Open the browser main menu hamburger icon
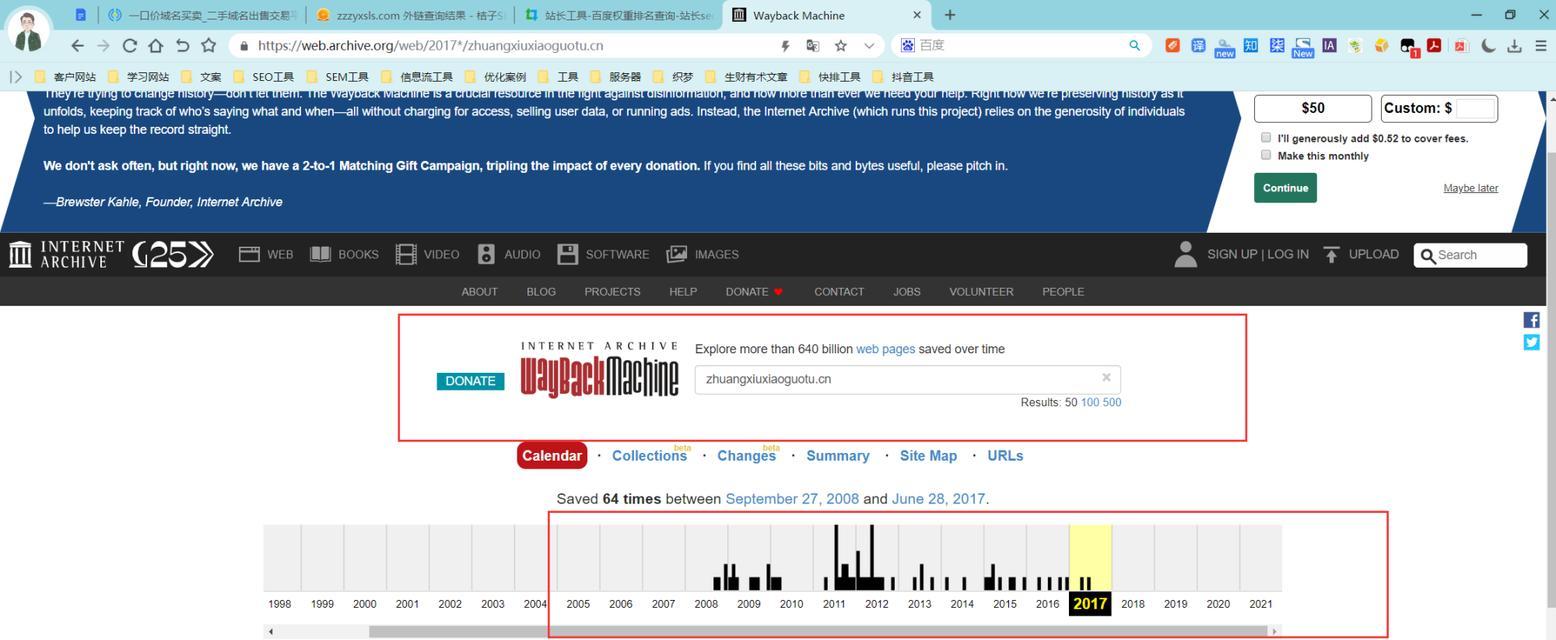The image size is (1556, 640). tap(1541, 45)
